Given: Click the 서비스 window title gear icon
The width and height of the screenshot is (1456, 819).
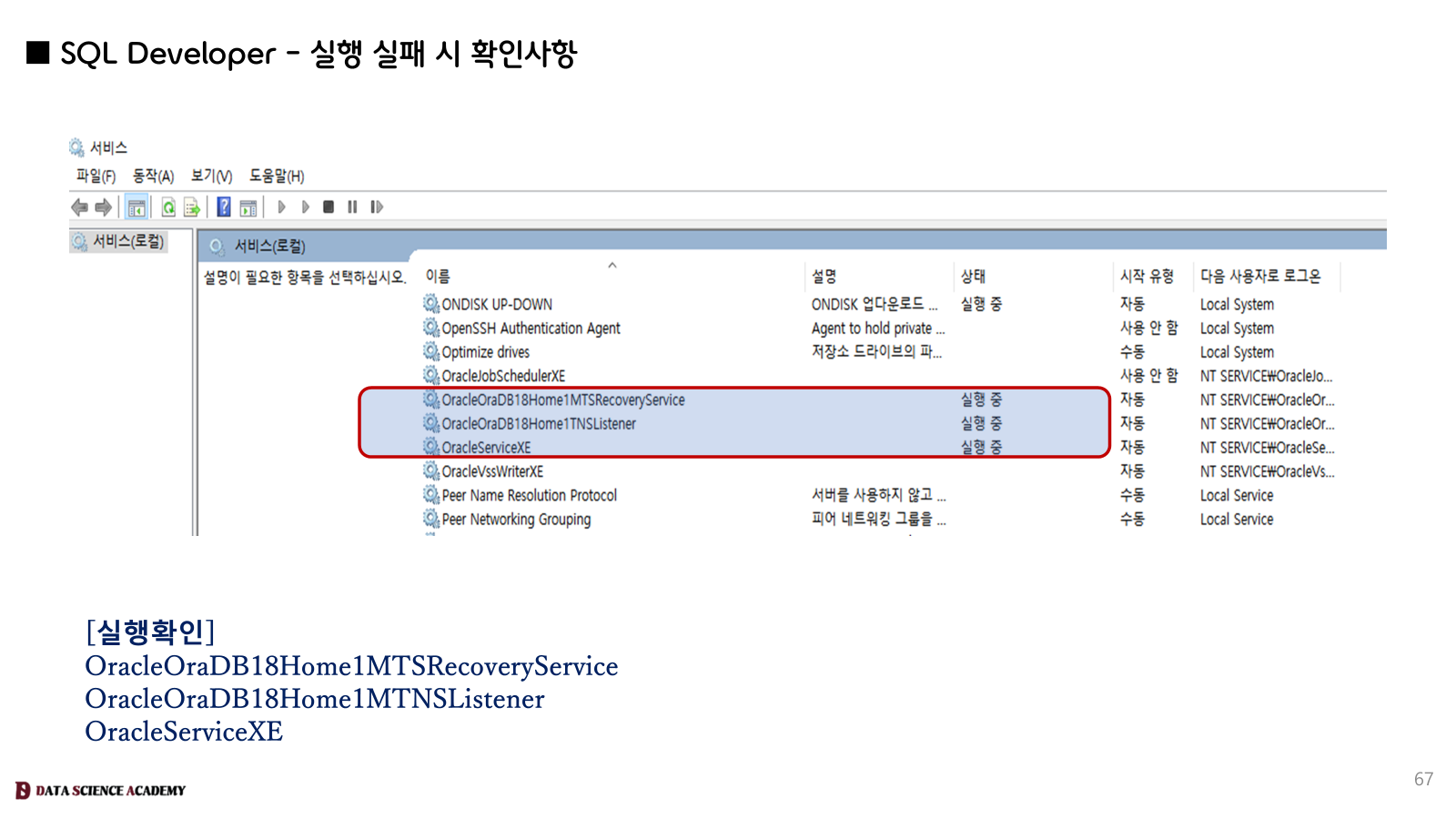Looking at the screenshot, I should pyautogui.click(x=76, y=147).
